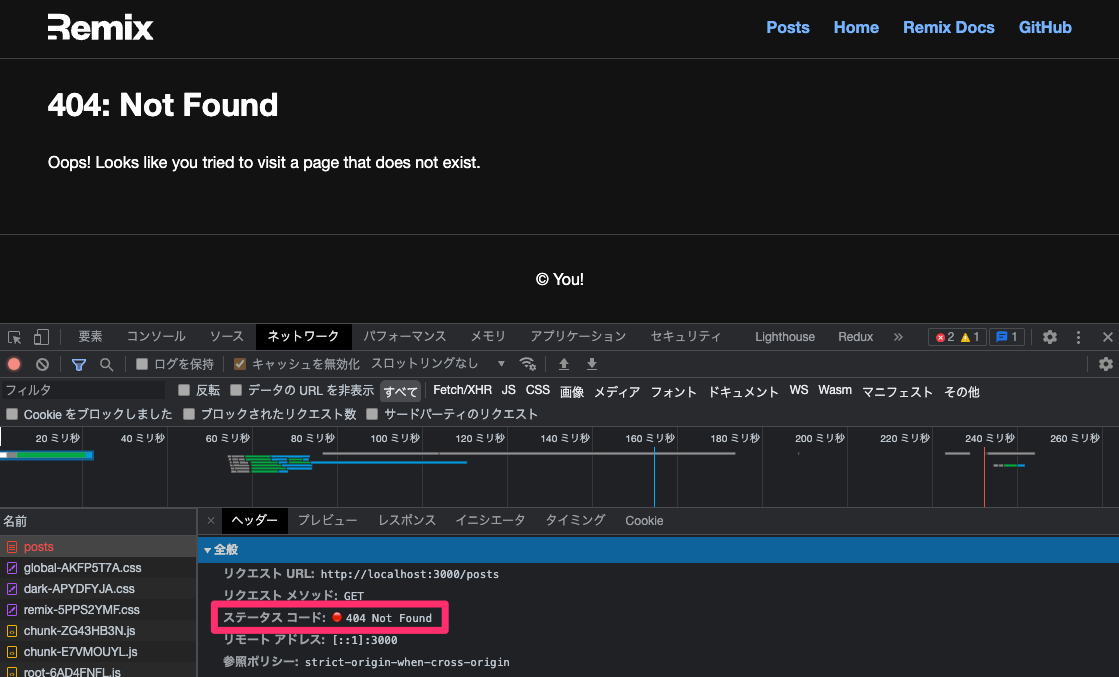The image size is (1119, 677).
Task: Click 名前 column header
Action: (98, 521)
